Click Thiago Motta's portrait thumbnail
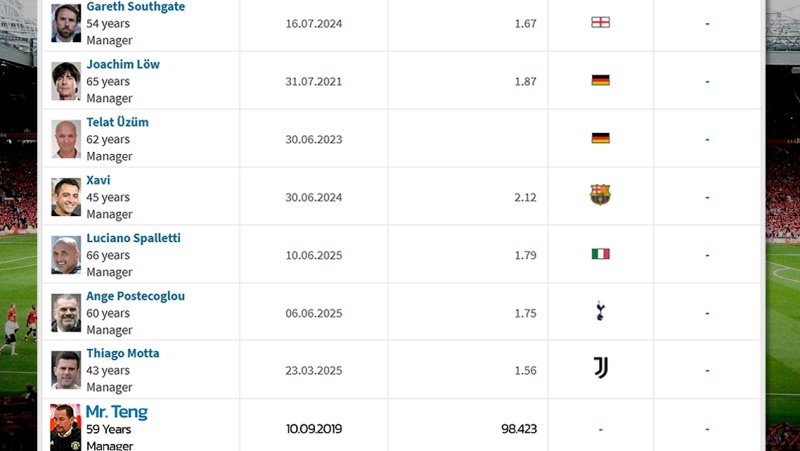 (x=66, y=370)
